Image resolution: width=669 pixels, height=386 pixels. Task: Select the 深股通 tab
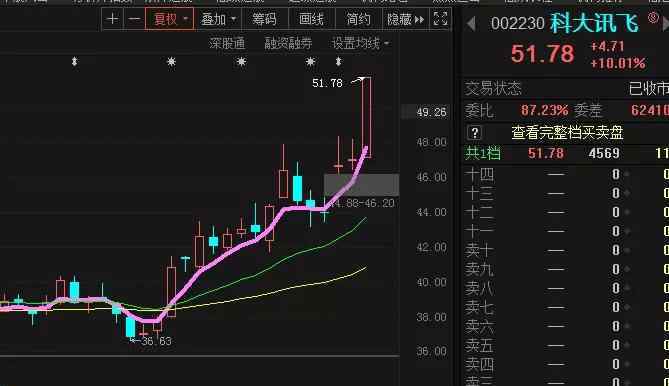[227, 43]
